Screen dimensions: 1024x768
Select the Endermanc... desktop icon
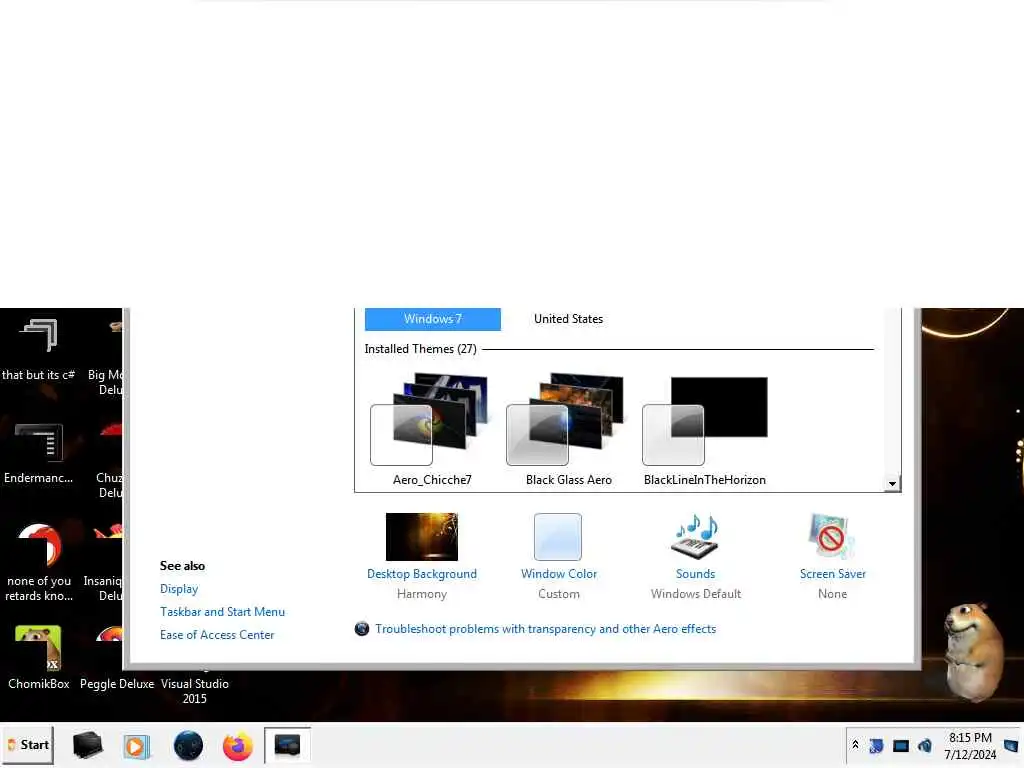39,453
